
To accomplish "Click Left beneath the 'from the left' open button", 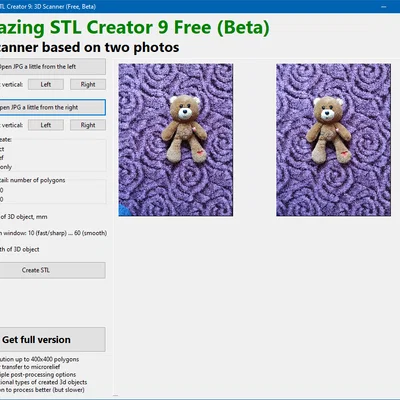I will click(x=46, y=84).
